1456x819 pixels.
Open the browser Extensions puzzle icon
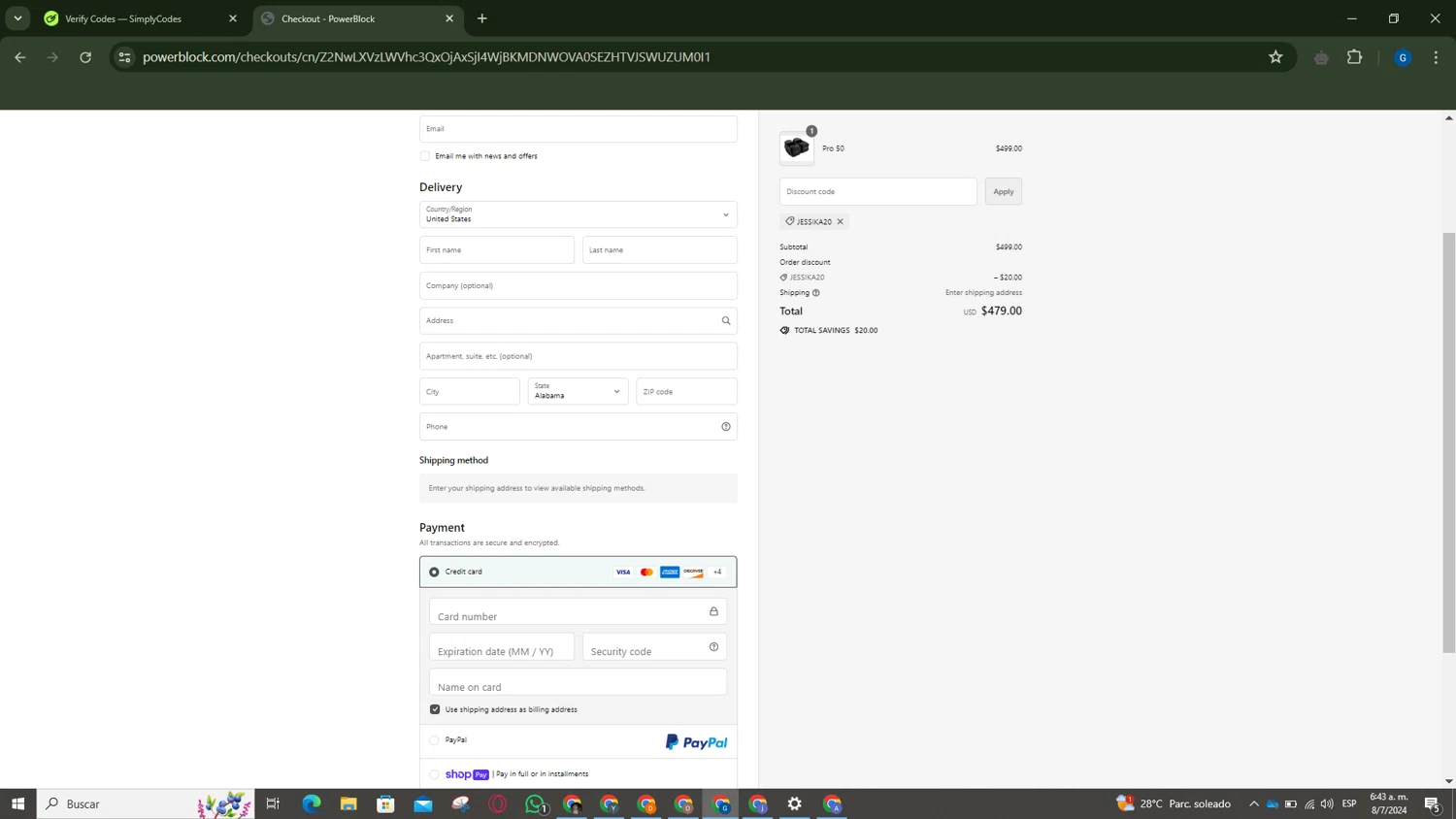click(1354, 57)
